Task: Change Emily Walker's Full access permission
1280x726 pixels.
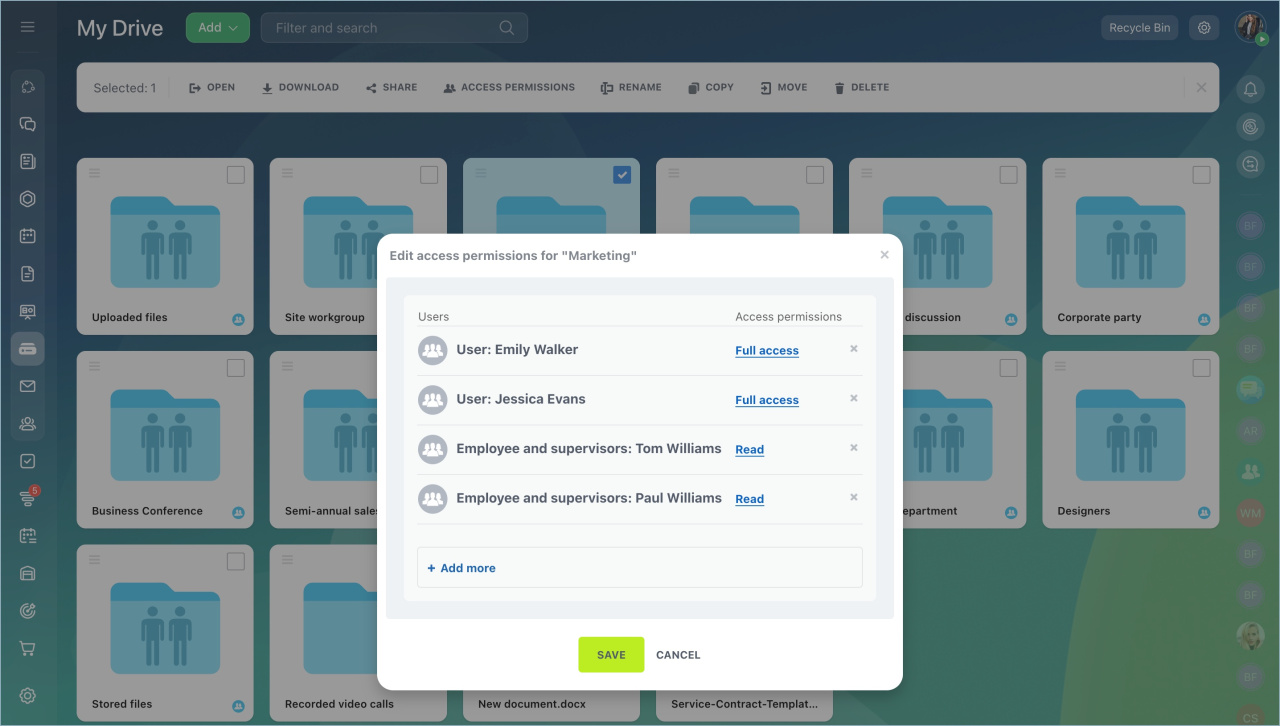Action: 767,351
